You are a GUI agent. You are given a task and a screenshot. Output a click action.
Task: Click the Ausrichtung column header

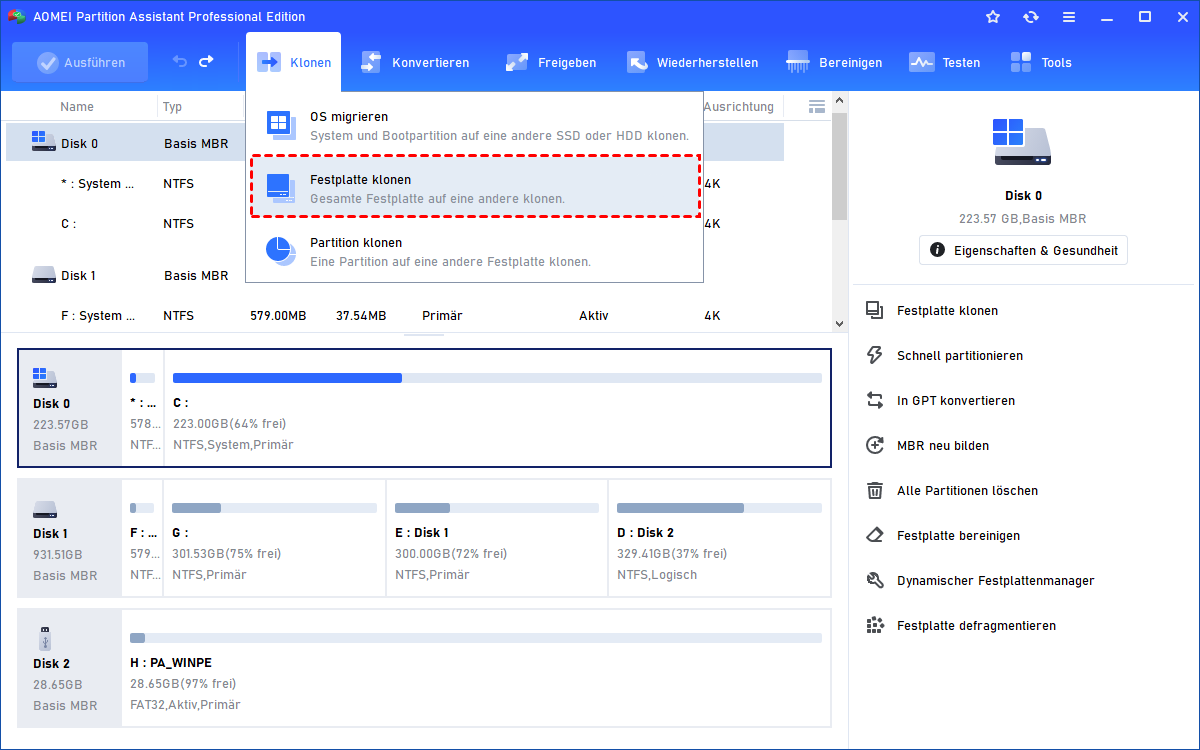pos(738,107)
